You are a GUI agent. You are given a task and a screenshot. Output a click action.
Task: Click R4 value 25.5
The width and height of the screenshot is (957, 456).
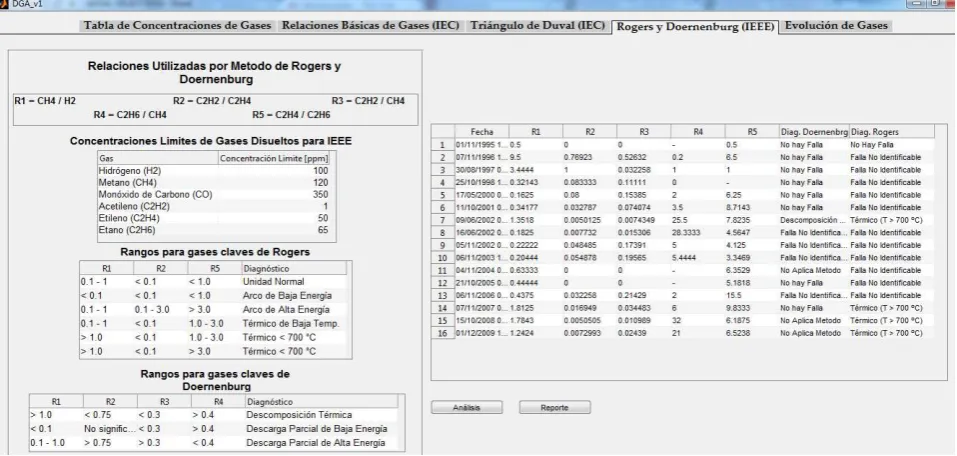pyautogui.click(x=698, y=220)
